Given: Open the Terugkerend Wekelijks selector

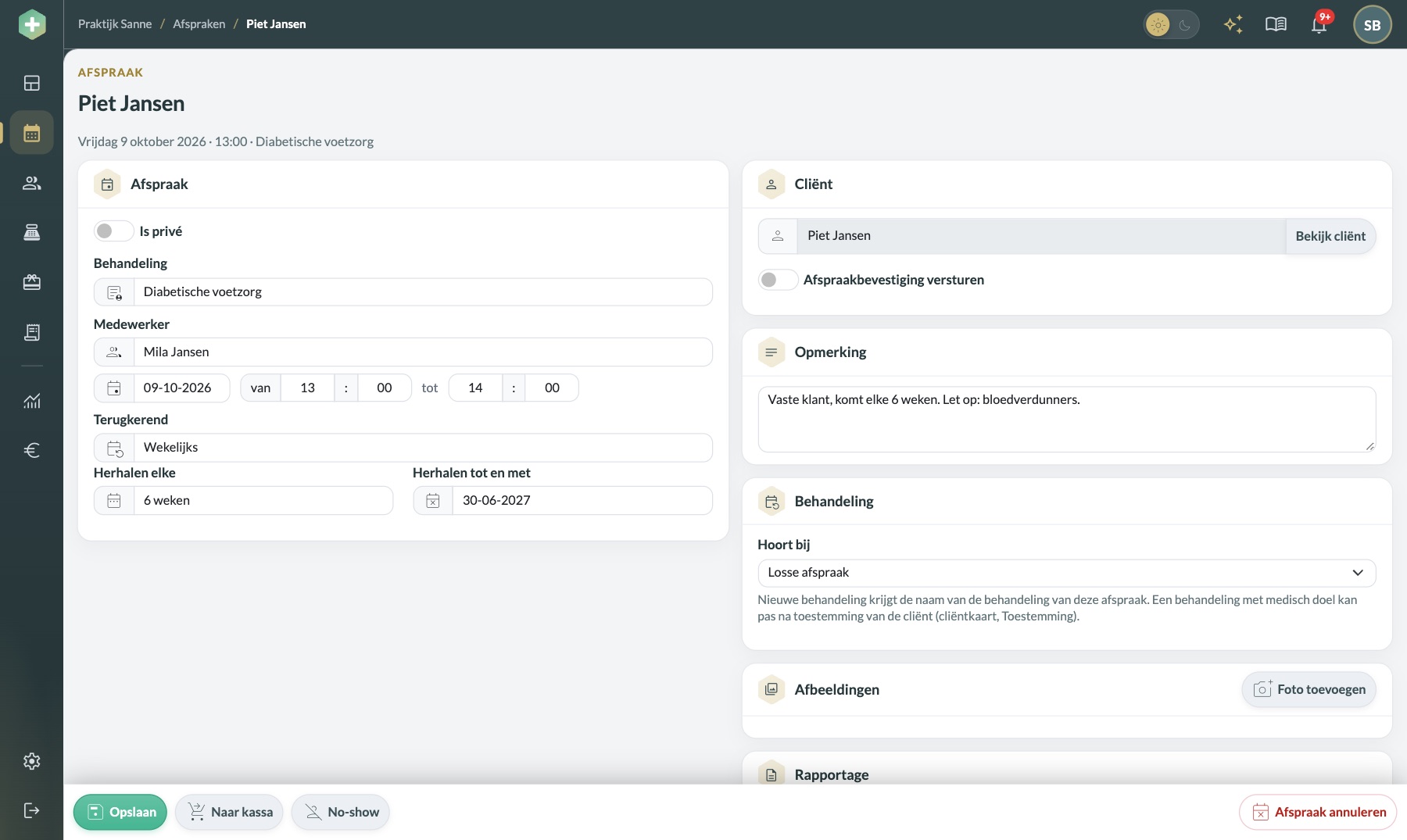Looking at the screenshot, I should click(403, 448).
